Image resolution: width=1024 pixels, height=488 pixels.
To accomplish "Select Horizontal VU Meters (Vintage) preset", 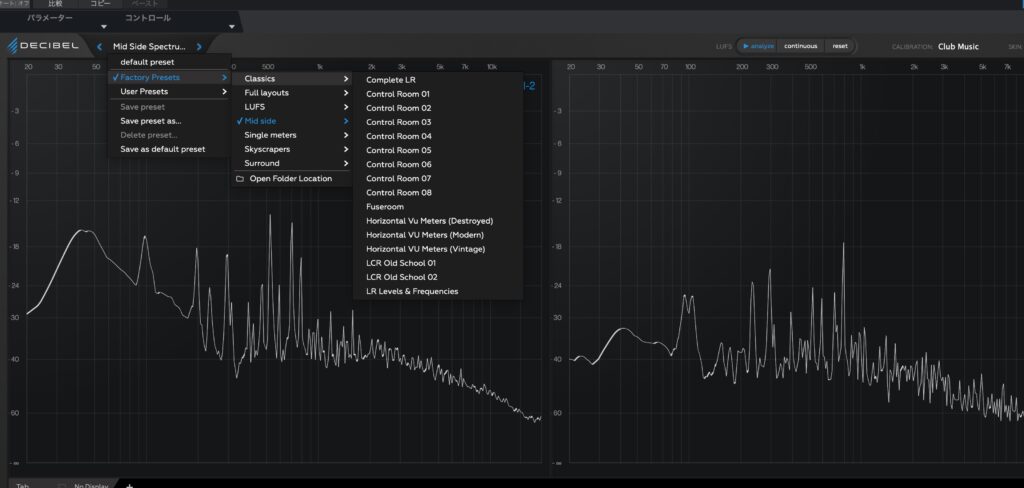I will (x=426, y=248).
